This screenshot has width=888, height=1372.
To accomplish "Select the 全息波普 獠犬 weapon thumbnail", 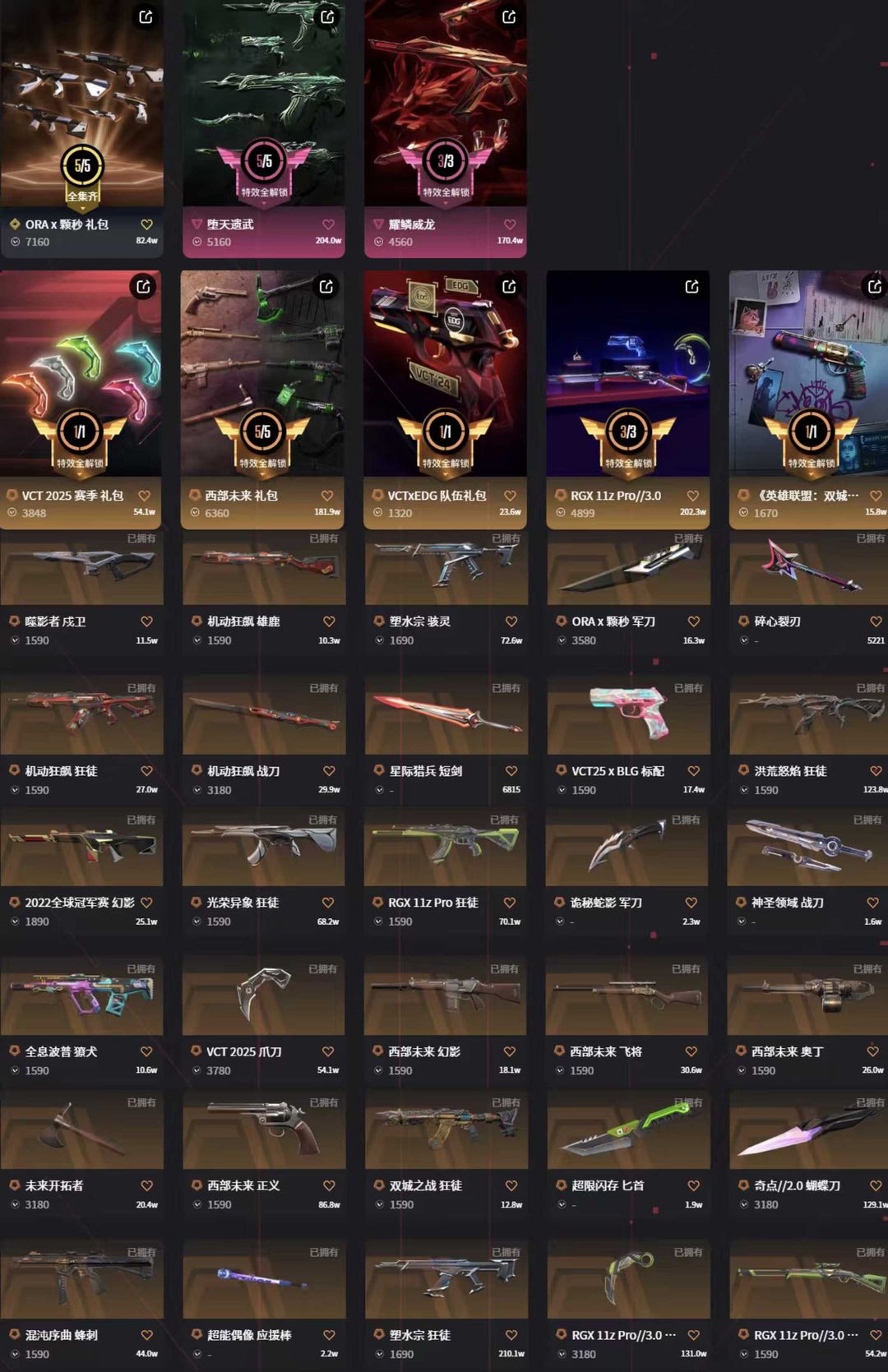I will [x=81, y=996].
